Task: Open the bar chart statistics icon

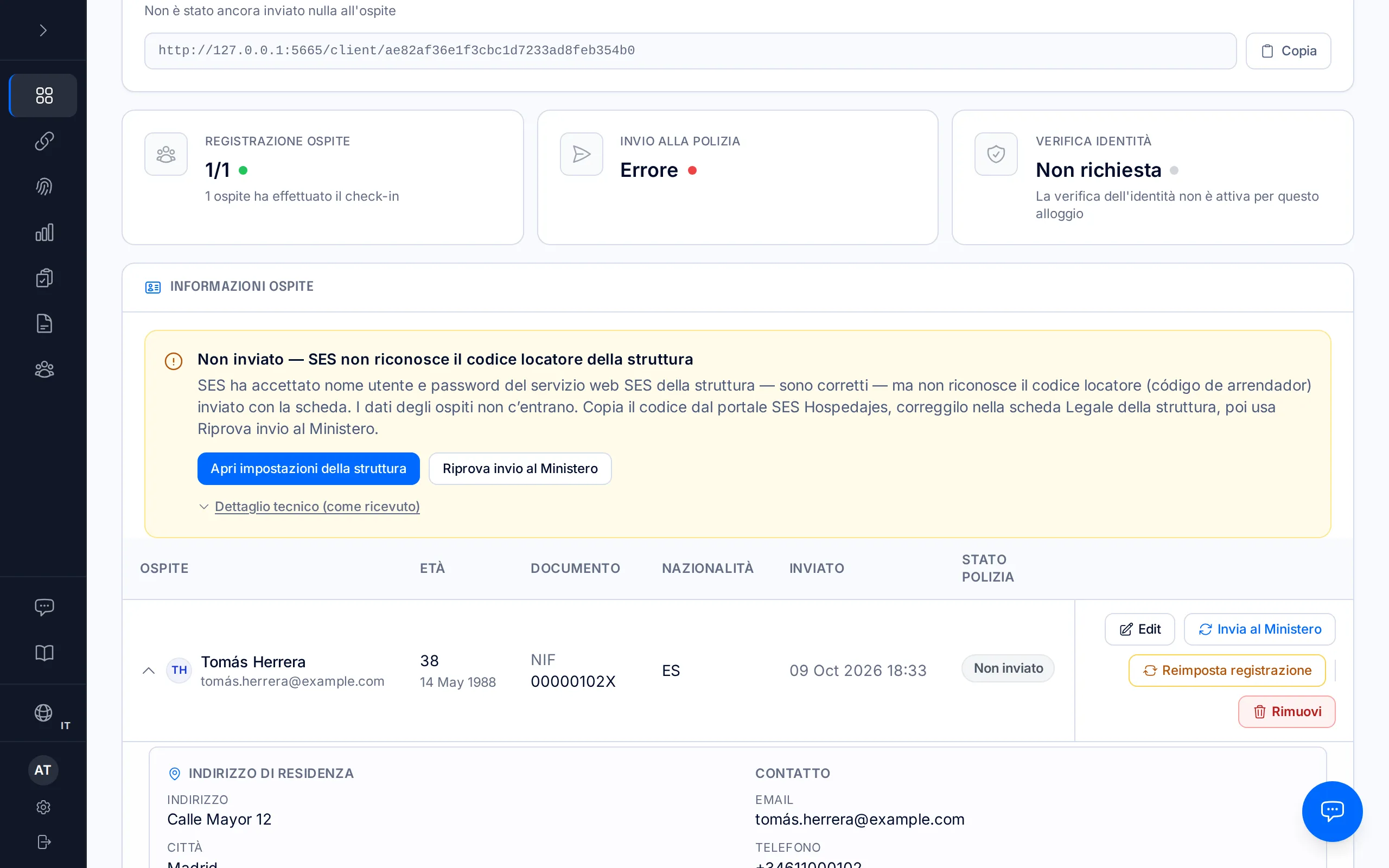Action: [43, 233]
